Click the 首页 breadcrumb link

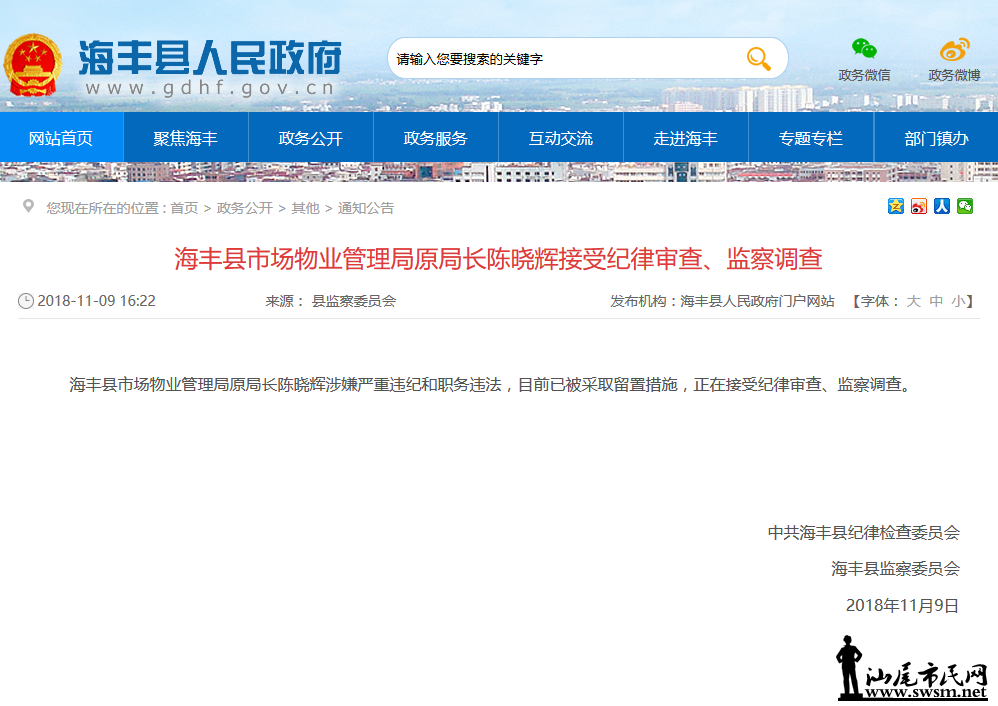pos(184,208)
